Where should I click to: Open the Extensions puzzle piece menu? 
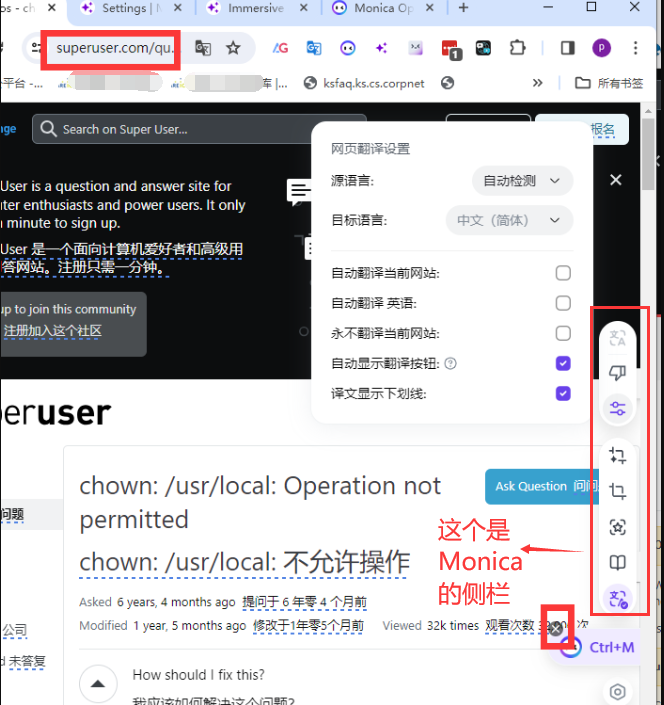(x=517, y=48)
